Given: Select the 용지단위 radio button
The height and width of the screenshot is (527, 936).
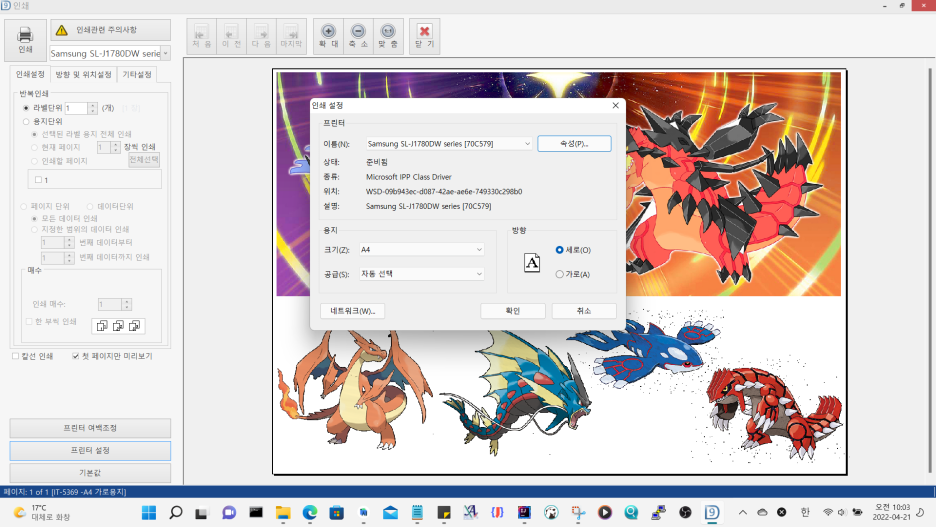Looking at the screenshot, I should (26, 121).
